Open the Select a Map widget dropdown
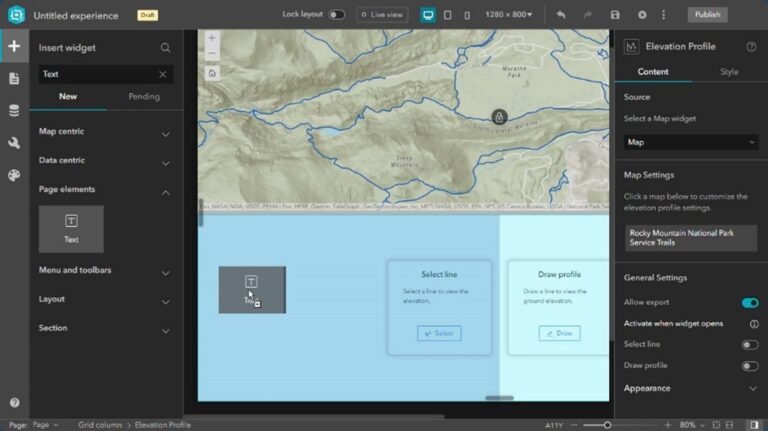This screenshot has width=768, height=431. (690, 142)
